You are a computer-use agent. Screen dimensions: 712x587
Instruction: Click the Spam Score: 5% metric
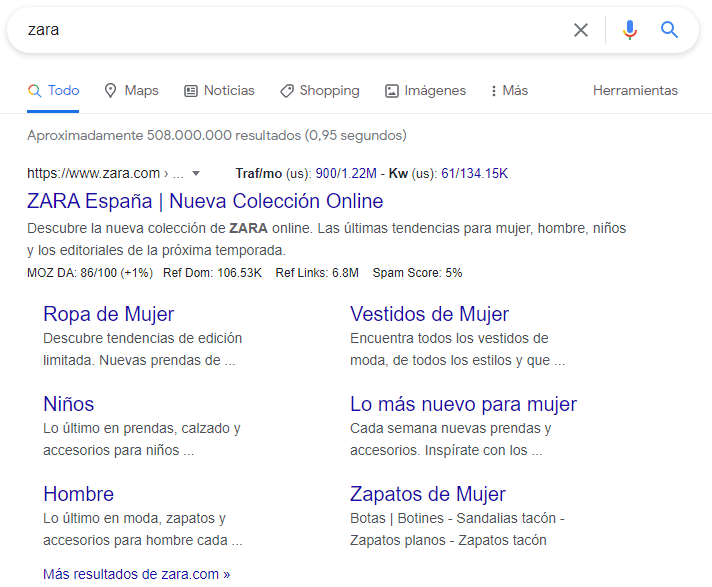pos(417,273)
